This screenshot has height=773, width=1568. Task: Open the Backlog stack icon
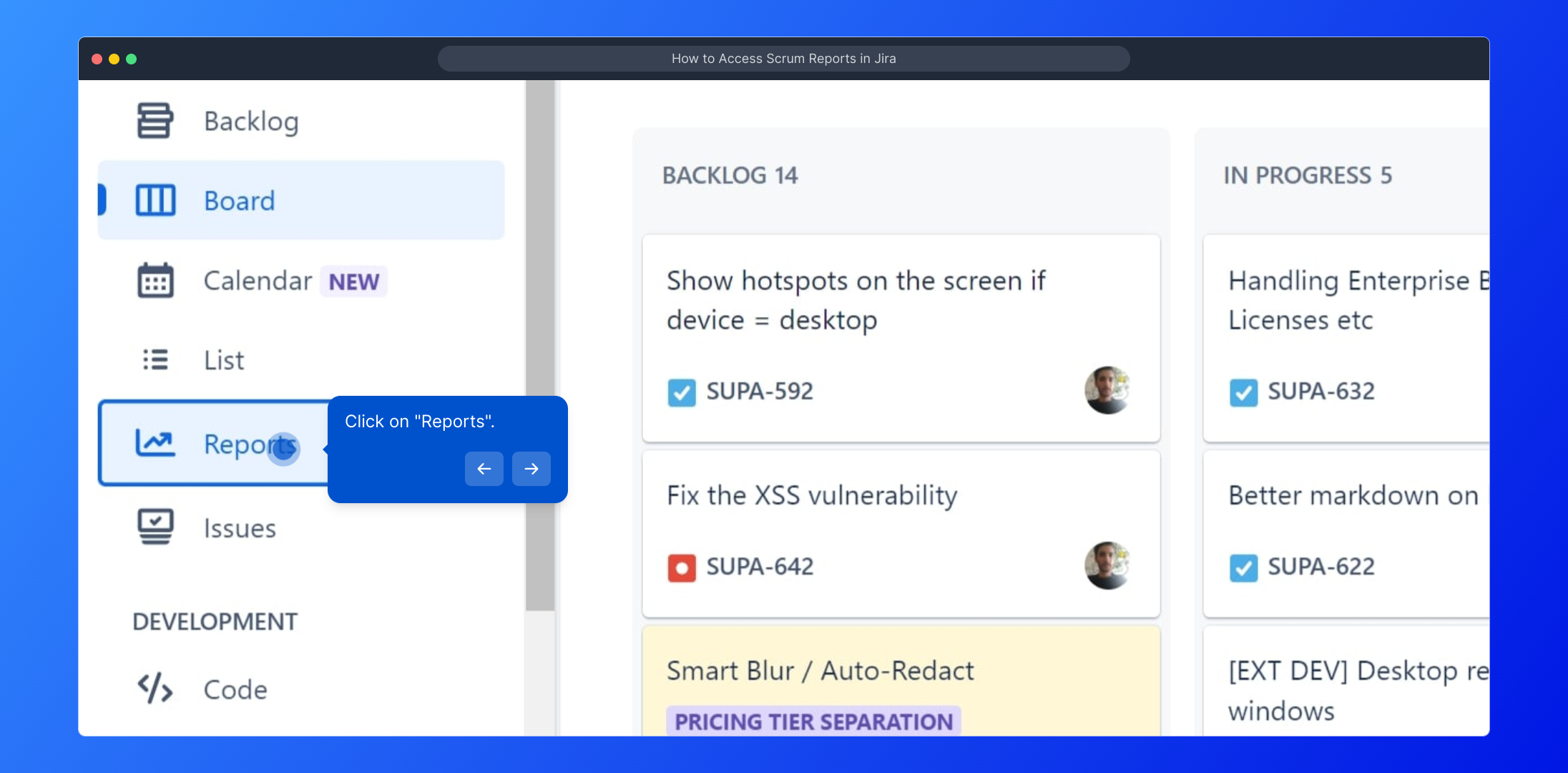pos(155,120)
